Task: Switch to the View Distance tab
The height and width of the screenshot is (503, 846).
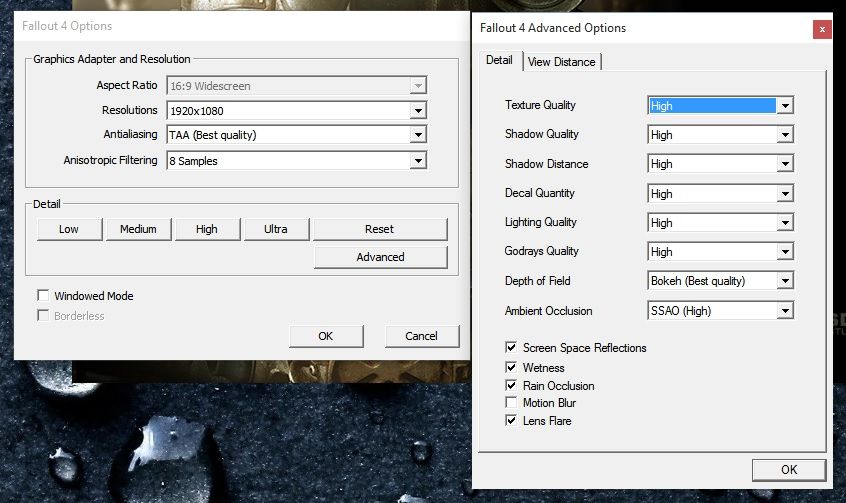Action: coord(561,62)
